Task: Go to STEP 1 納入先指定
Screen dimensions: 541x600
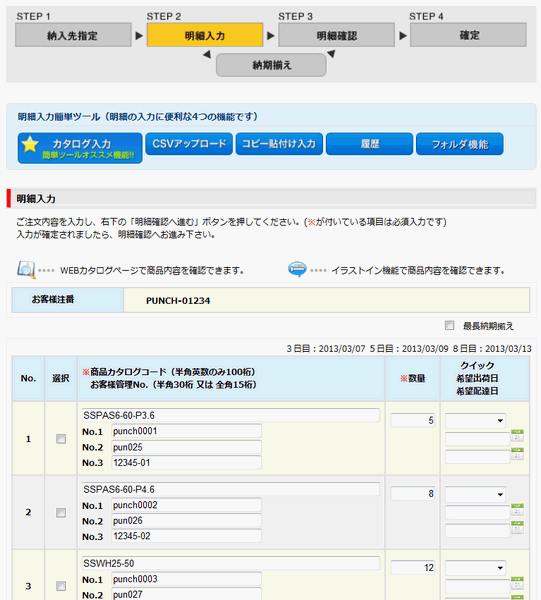Action: 73,35
